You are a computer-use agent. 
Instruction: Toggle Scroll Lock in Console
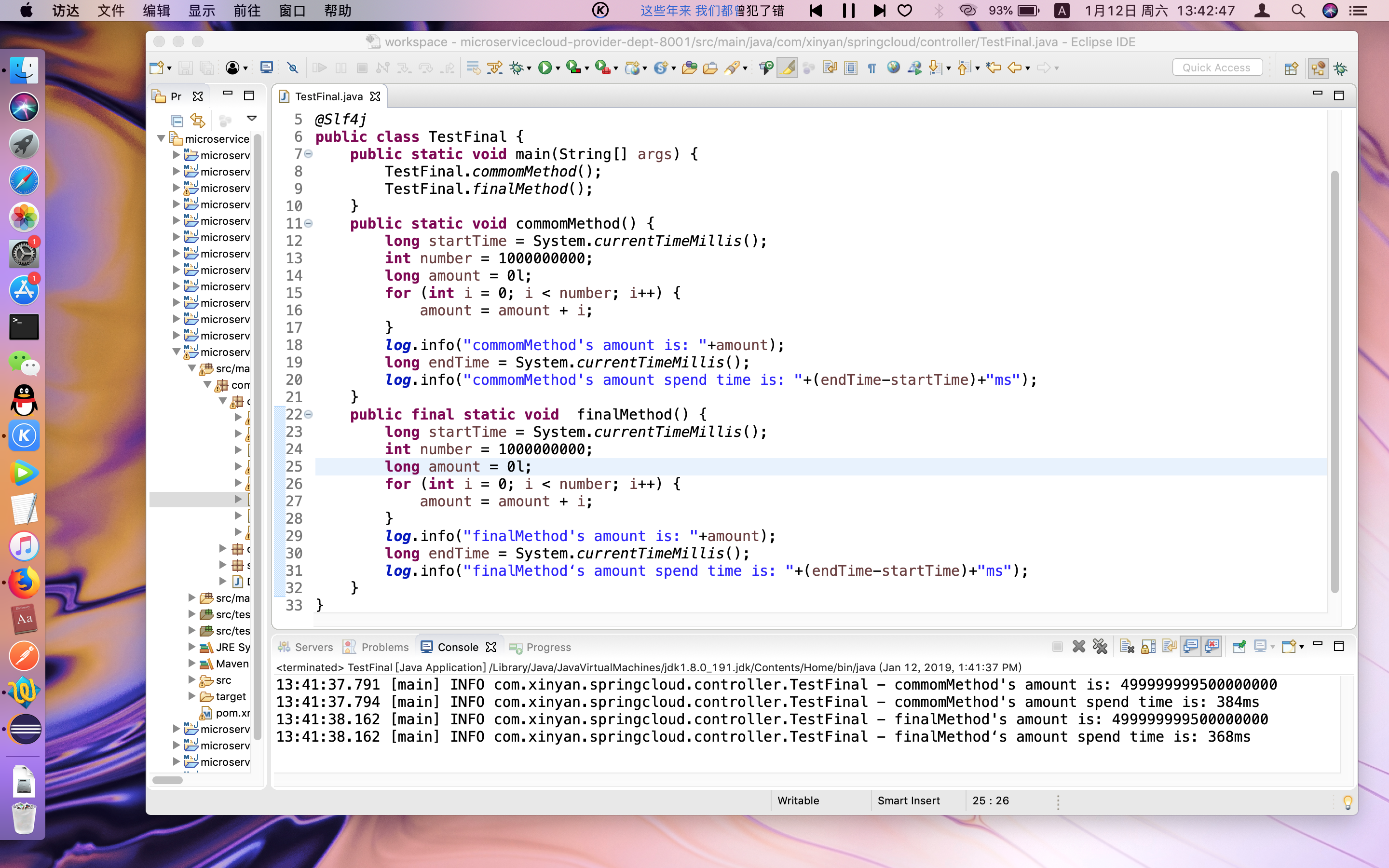point(1148,647)
